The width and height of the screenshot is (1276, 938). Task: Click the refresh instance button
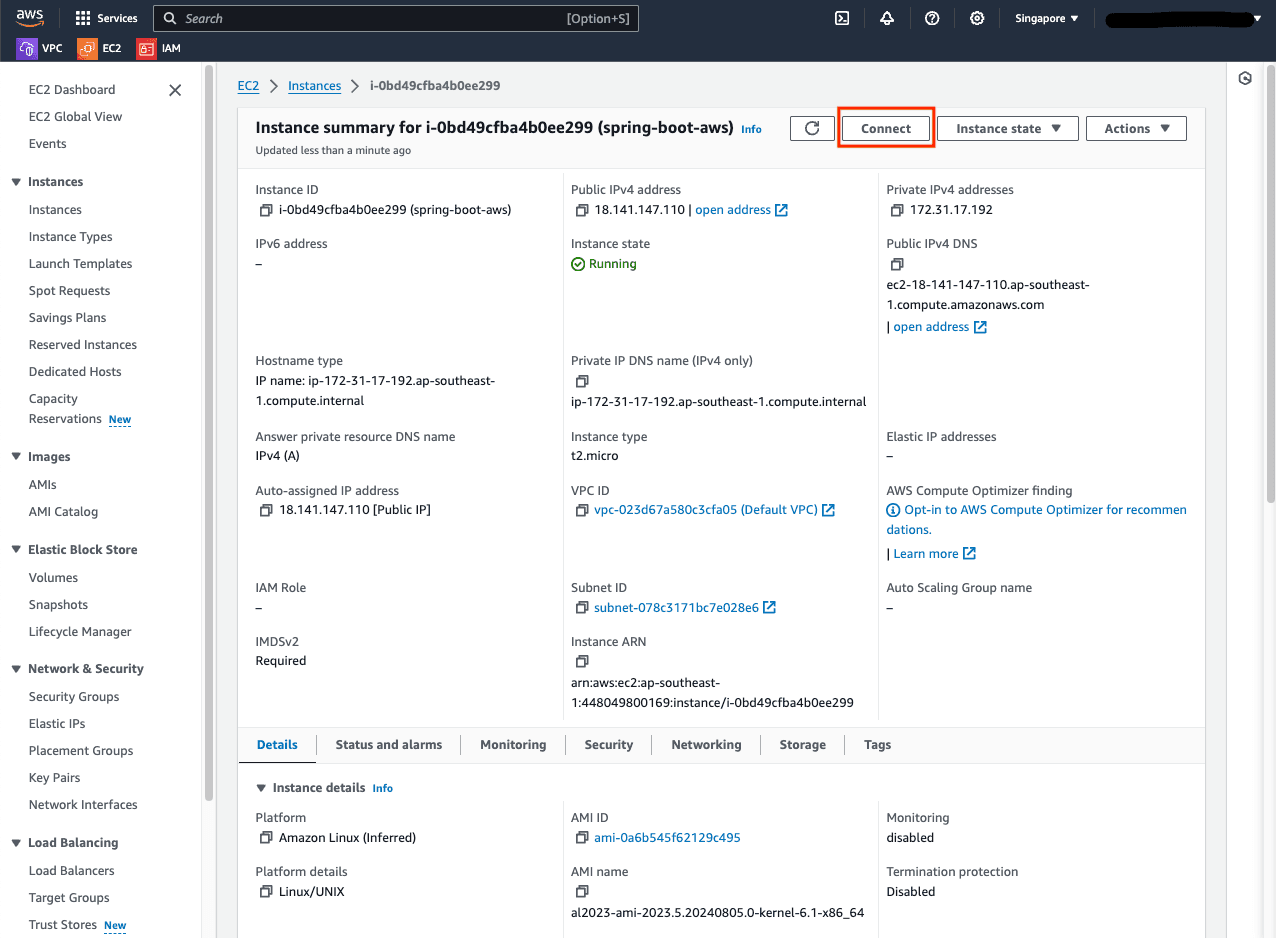(812, 128)
